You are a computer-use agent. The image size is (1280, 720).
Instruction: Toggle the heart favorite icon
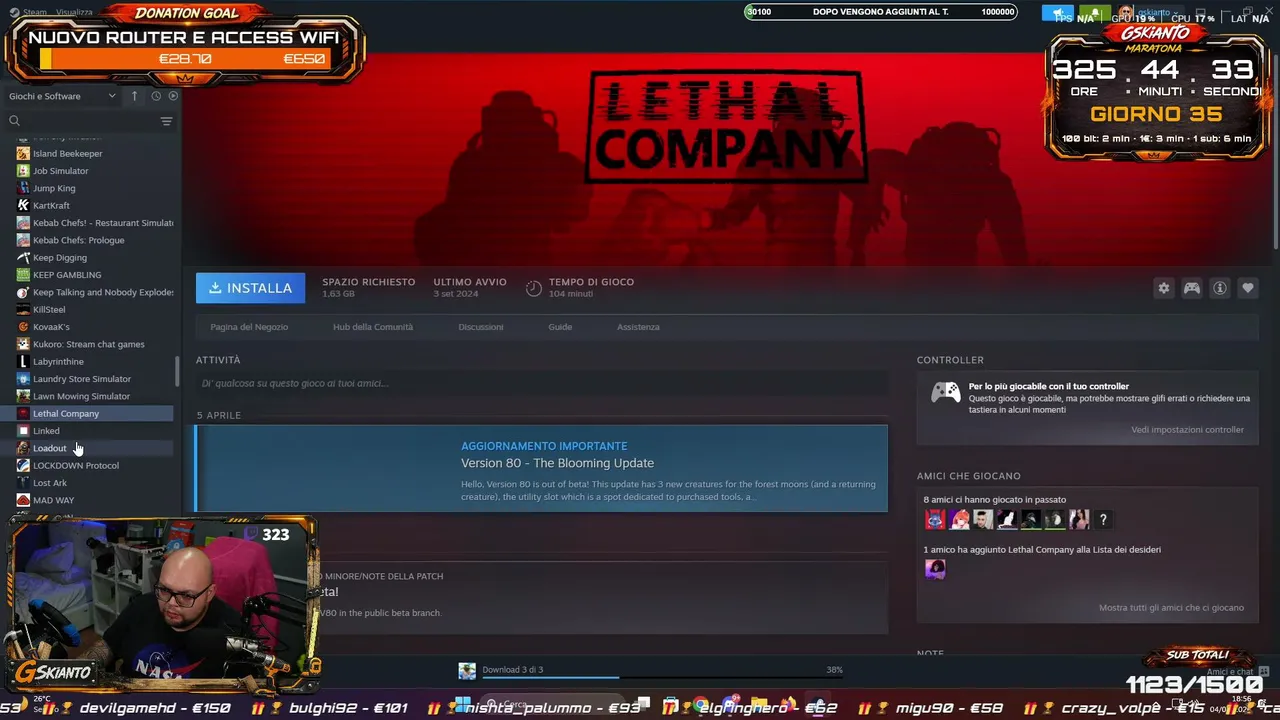tap(1248, 288)
